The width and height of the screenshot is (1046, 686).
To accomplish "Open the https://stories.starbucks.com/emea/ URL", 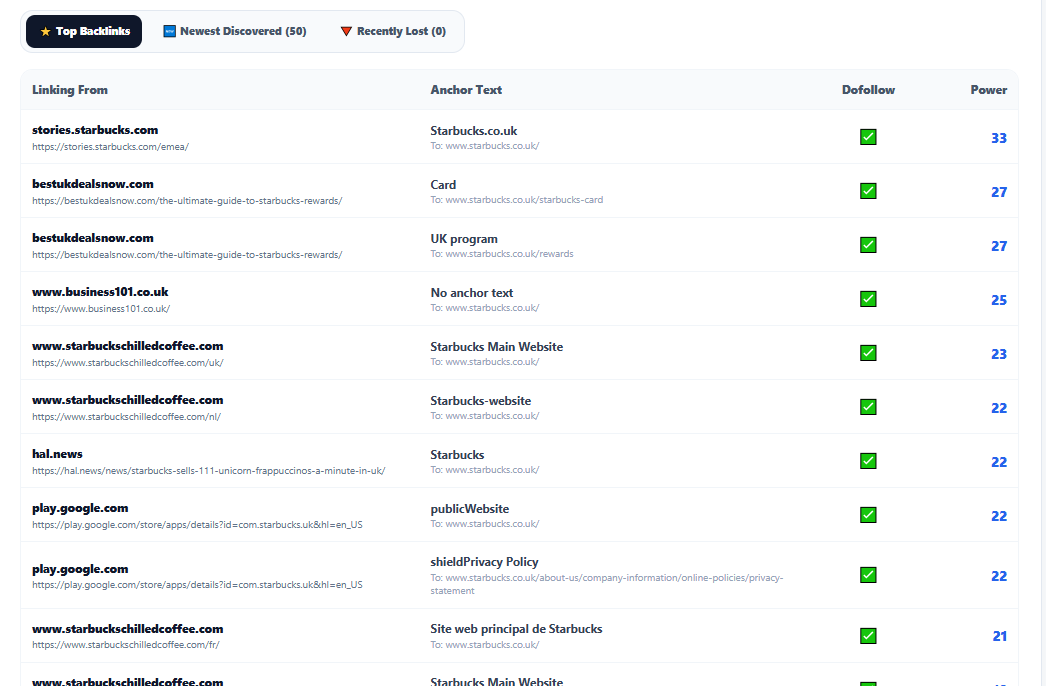I will pos(111,147).
